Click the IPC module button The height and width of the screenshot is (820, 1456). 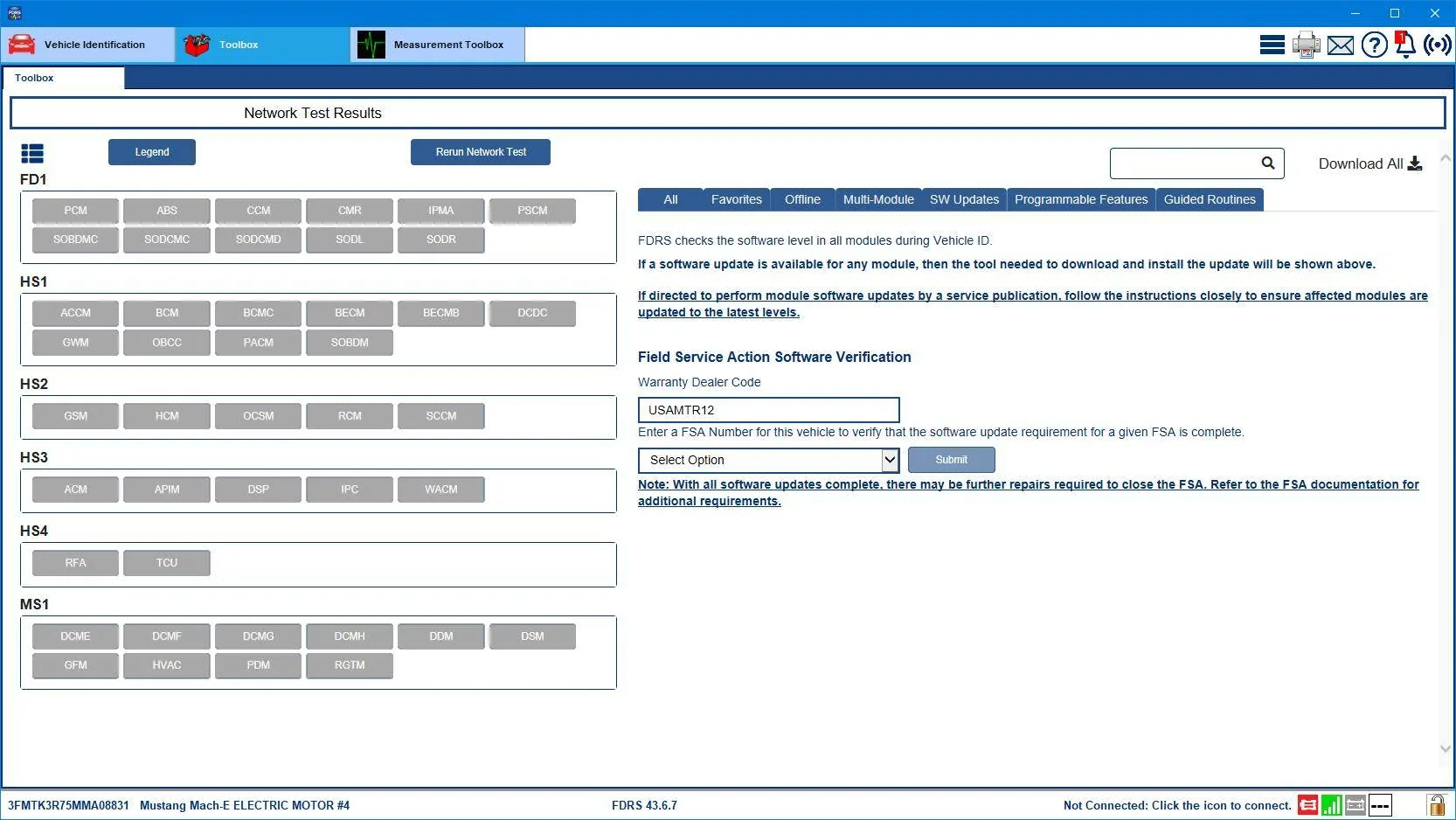(x=350, y=490)
